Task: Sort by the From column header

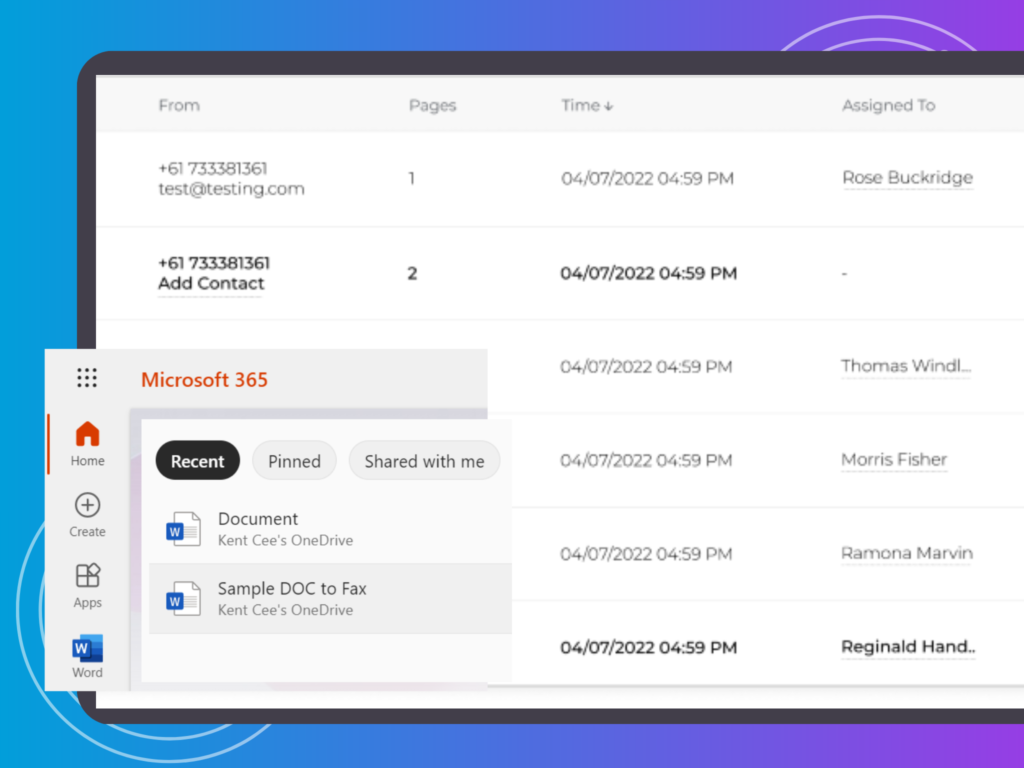Action: [x=179, y=105]
